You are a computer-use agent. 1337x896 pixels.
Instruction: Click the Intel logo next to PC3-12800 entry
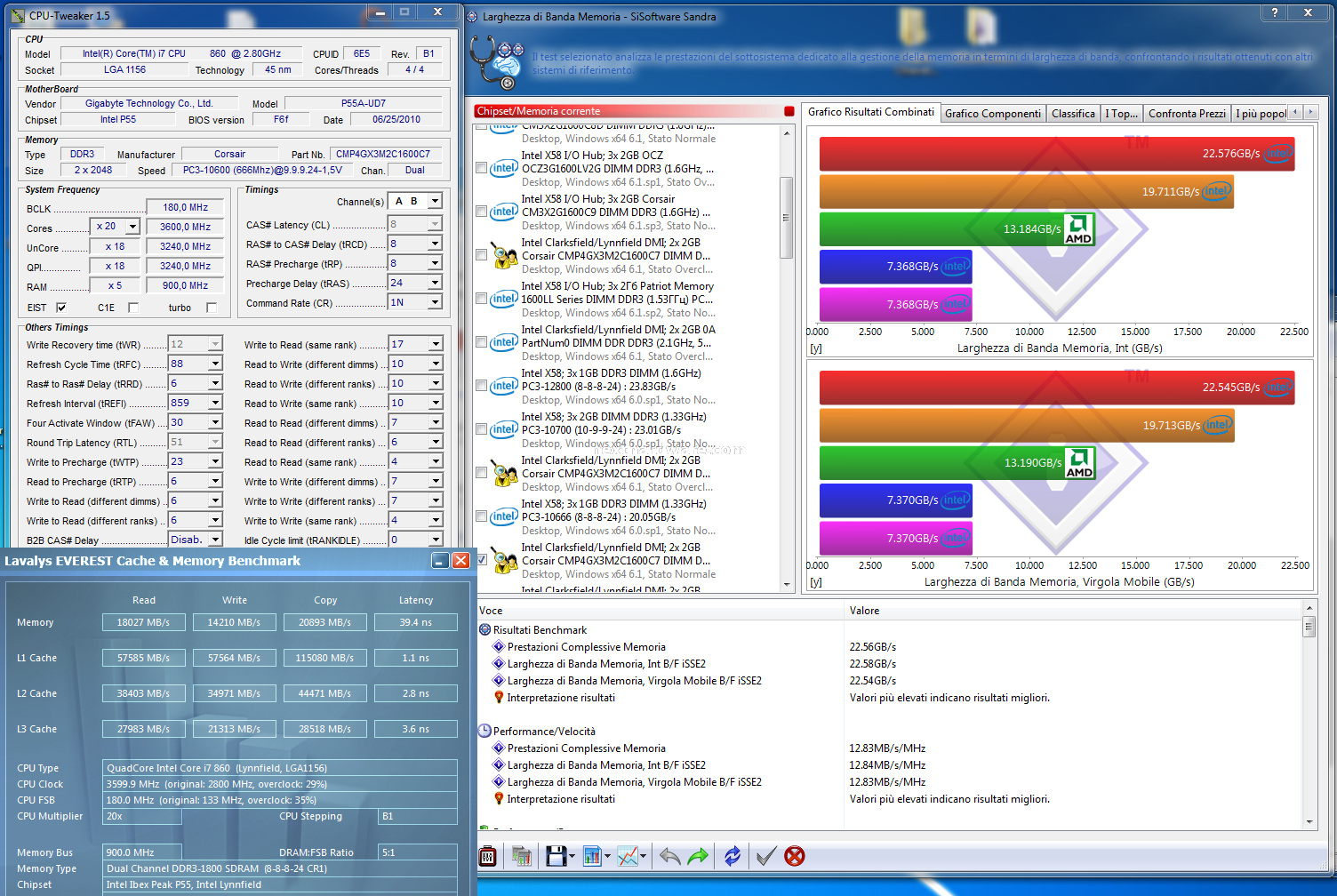504,386
